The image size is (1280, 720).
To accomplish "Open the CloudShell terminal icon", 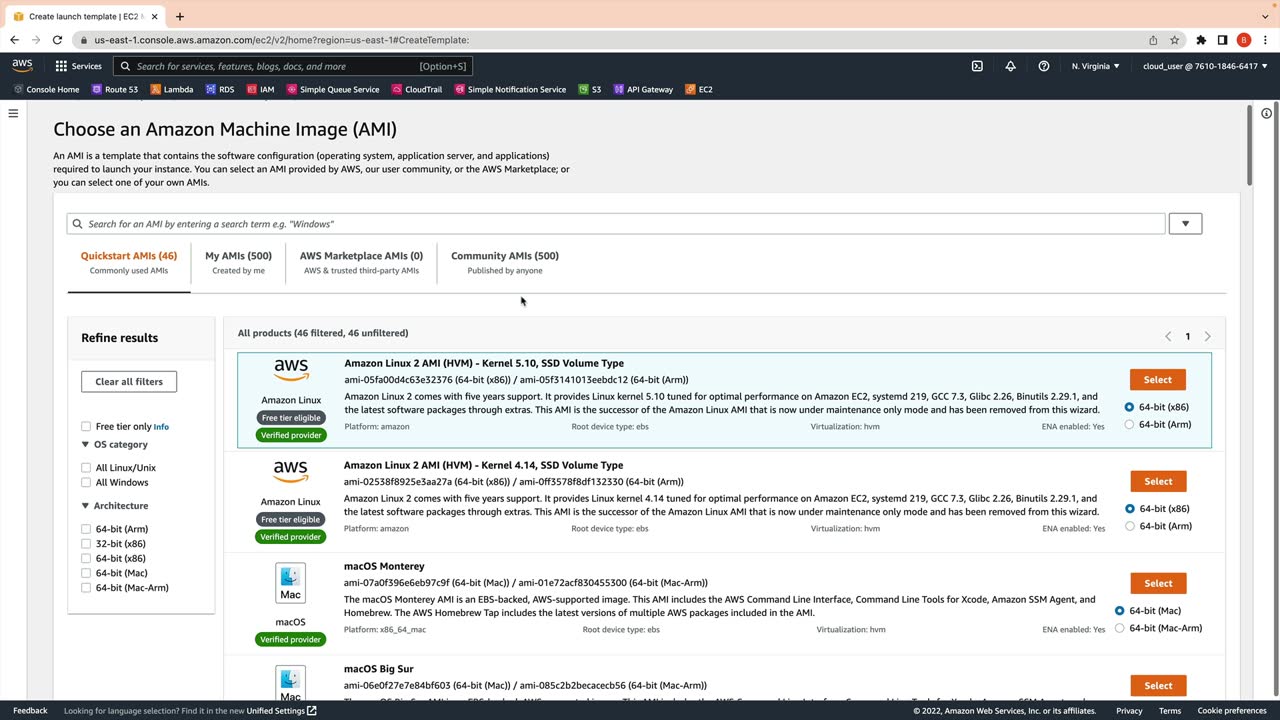I will (977, 66).
